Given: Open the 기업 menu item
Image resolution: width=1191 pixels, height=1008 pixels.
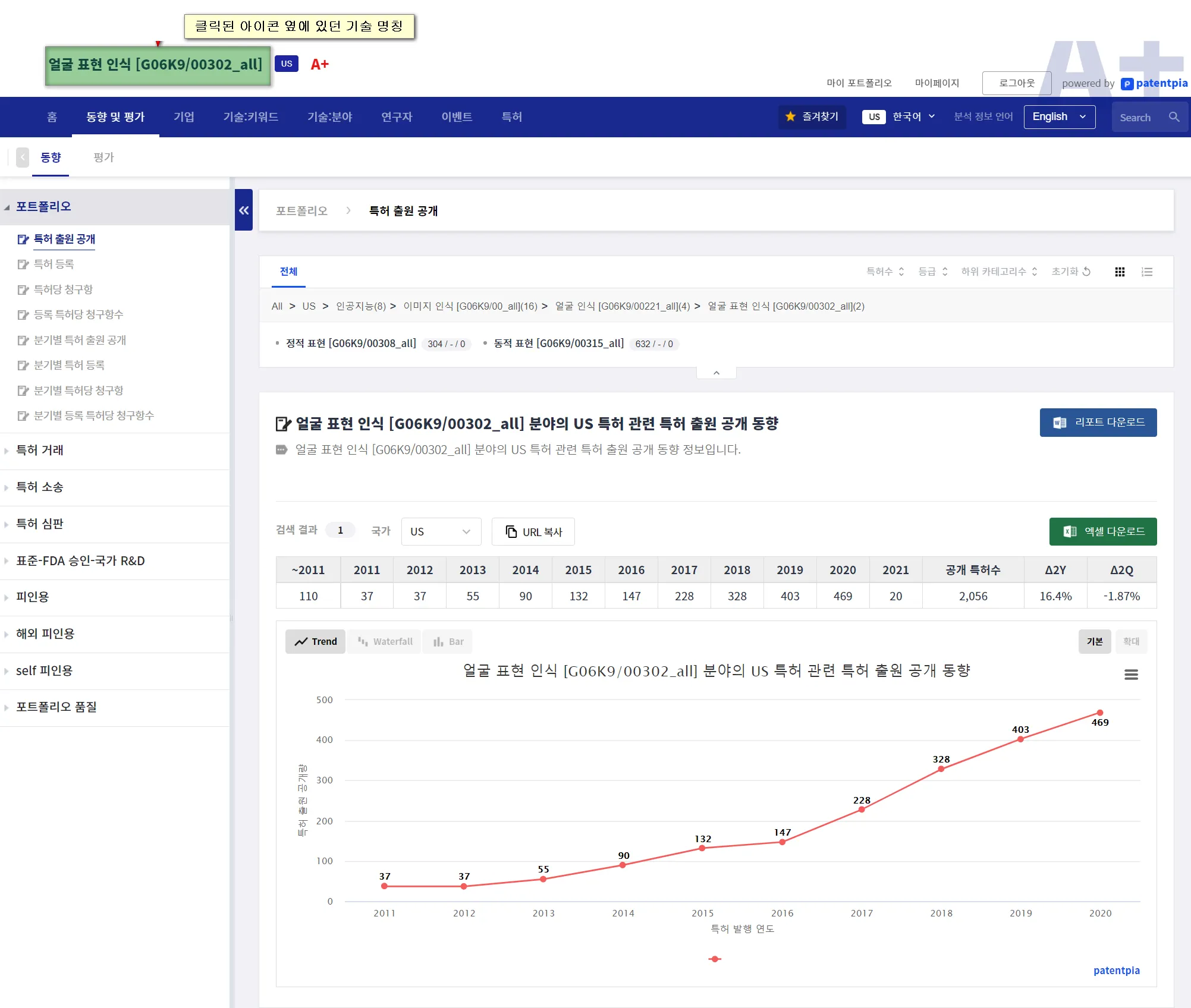Looking at the screenshot, I should coord(184,117).
